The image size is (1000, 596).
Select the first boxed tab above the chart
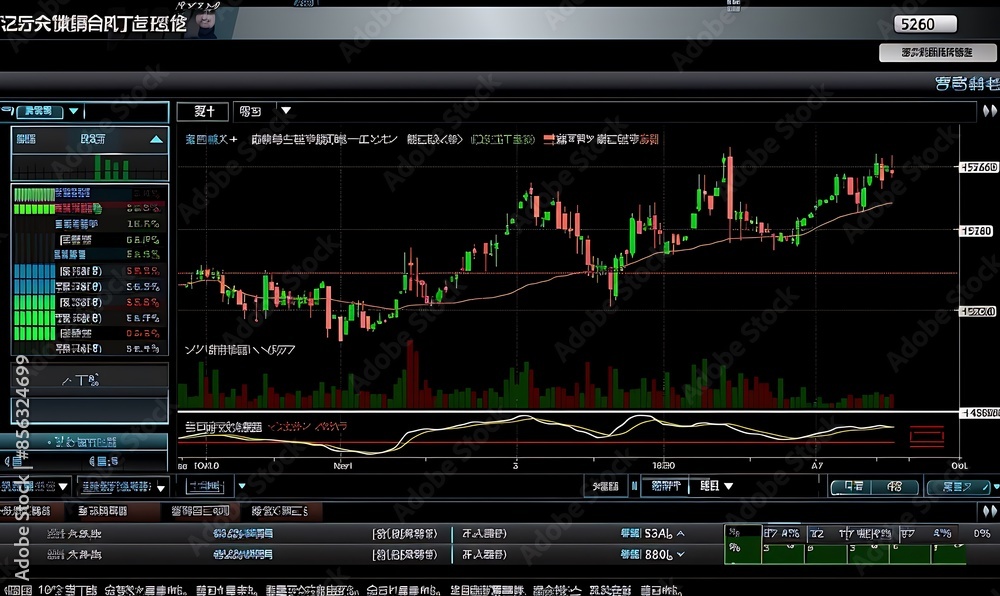tap(203, 111)
